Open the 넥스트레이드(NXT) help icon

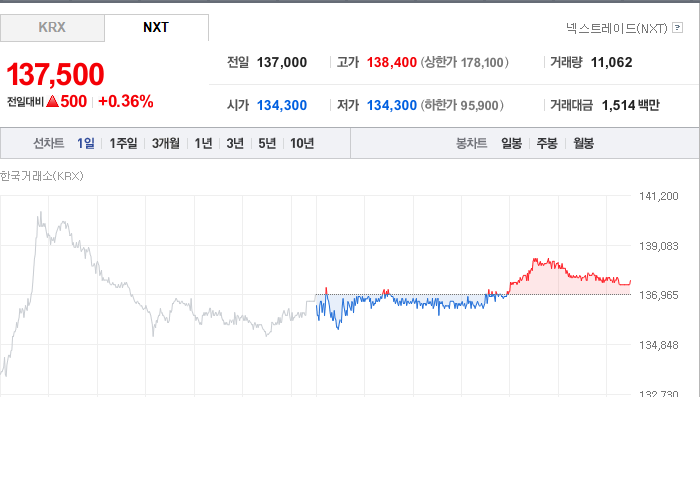coord(678,28)
